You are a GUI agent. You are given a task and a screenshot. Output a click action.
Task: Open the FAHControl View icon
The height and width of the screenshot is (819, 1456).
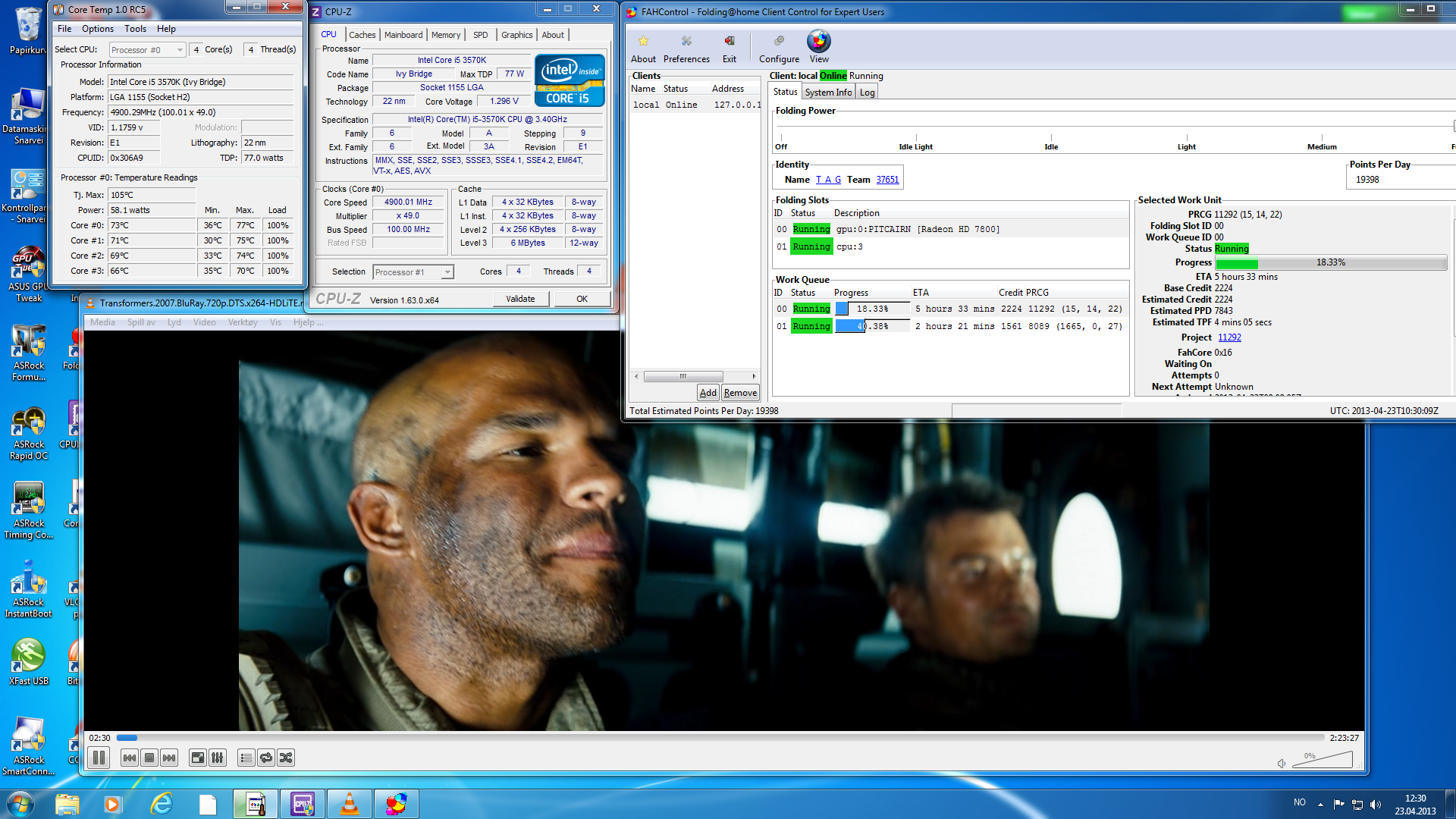[x=819, y=47]
